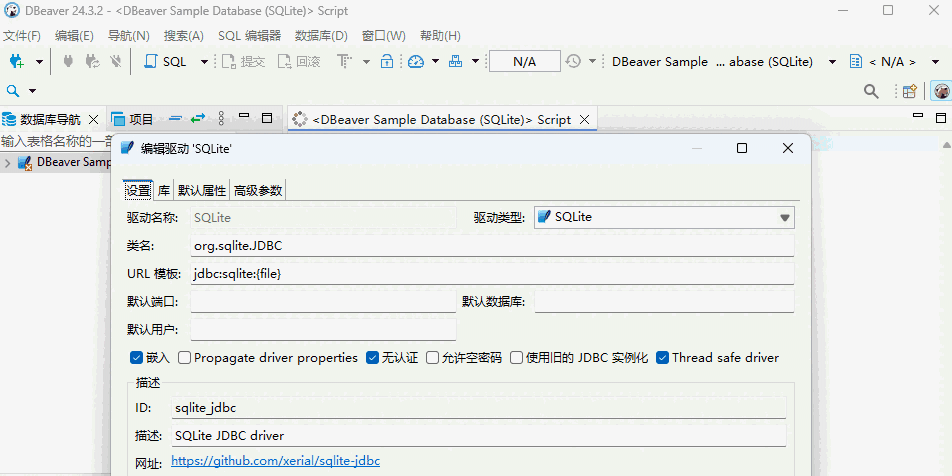Expand the dashboard gauge dropdown arrow
Viewport: 952px width, 476px height.
point(435,62)
